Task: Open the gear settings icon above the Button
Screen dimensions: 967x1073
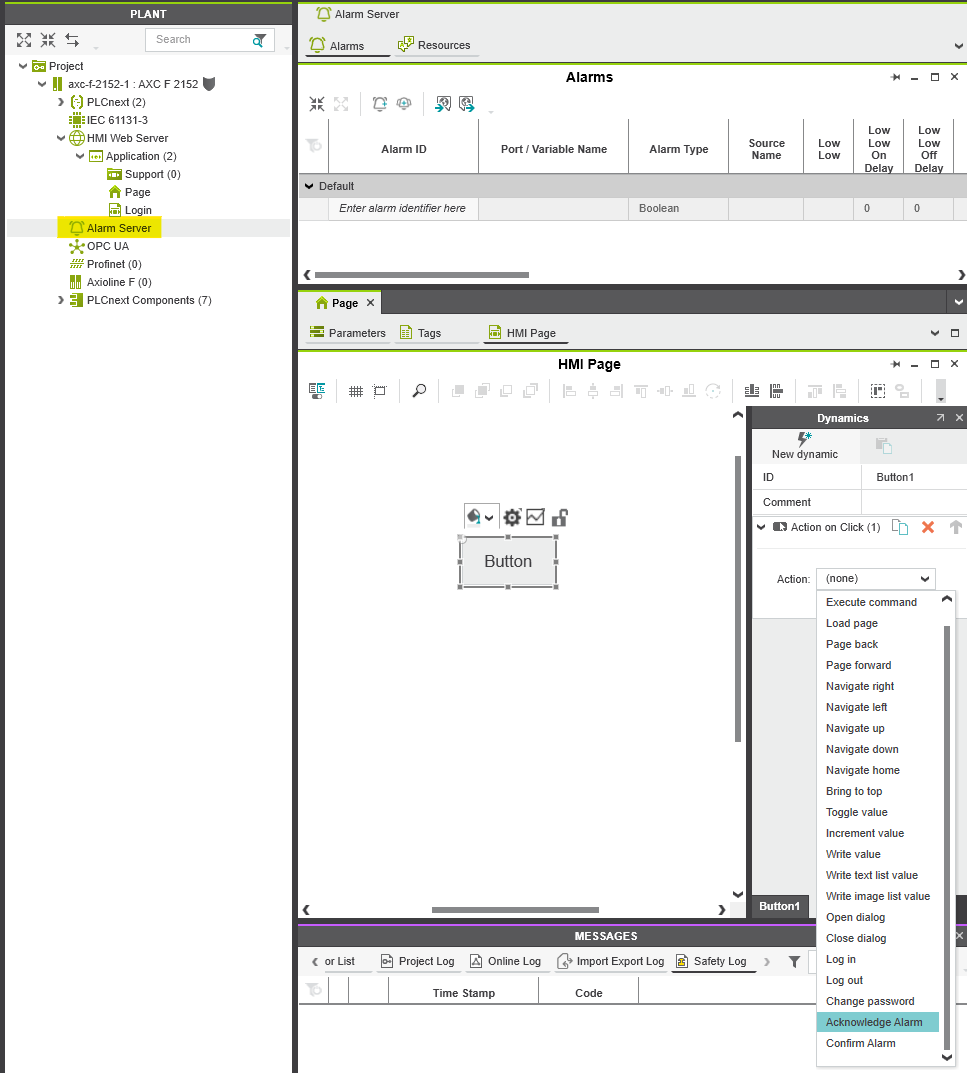Action: [512, 517]
